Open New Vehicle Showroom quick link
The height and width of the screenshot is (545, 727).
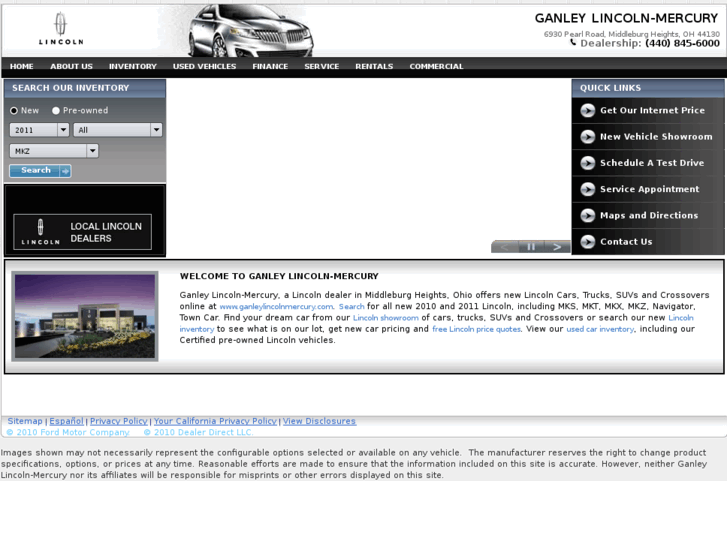point(656,137)
